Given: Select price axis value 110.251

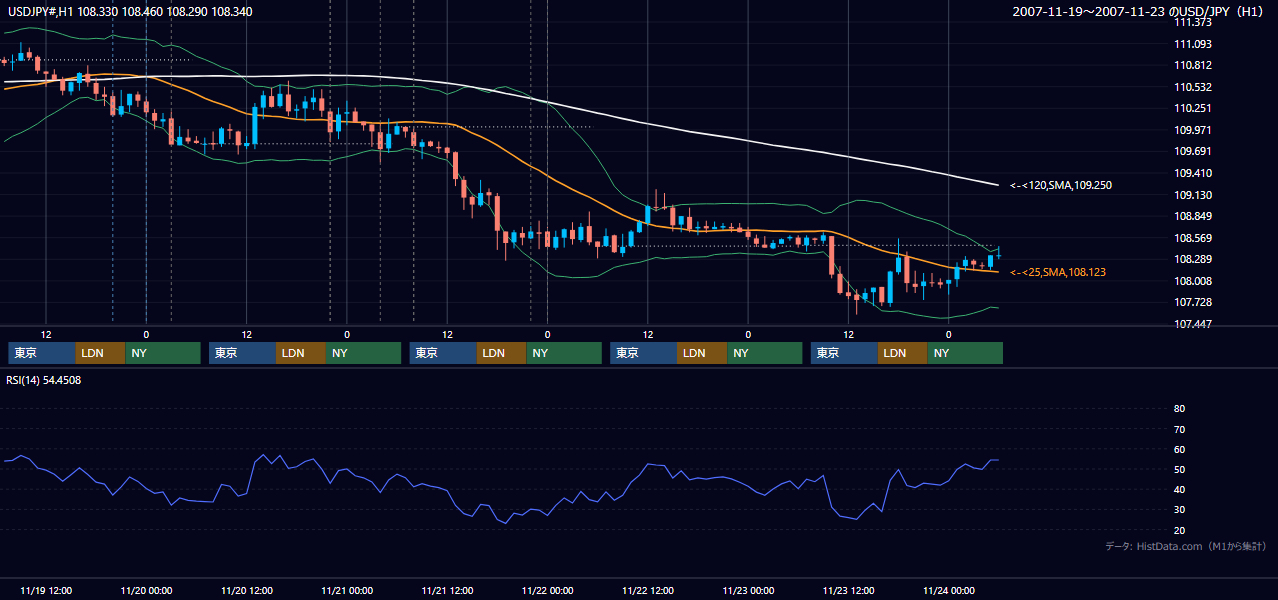Looking at the screenshot, I should tap(1193, 108).
